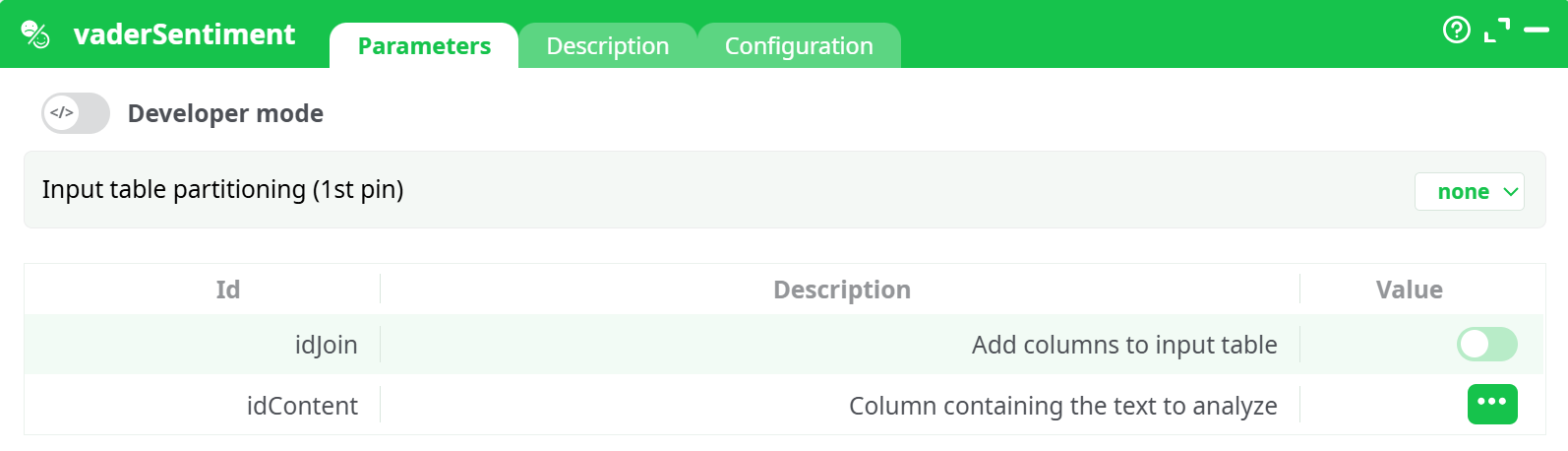Select the idContent parameter name
The width and height of the screenshot is (1568, 451).
point(302,406)
